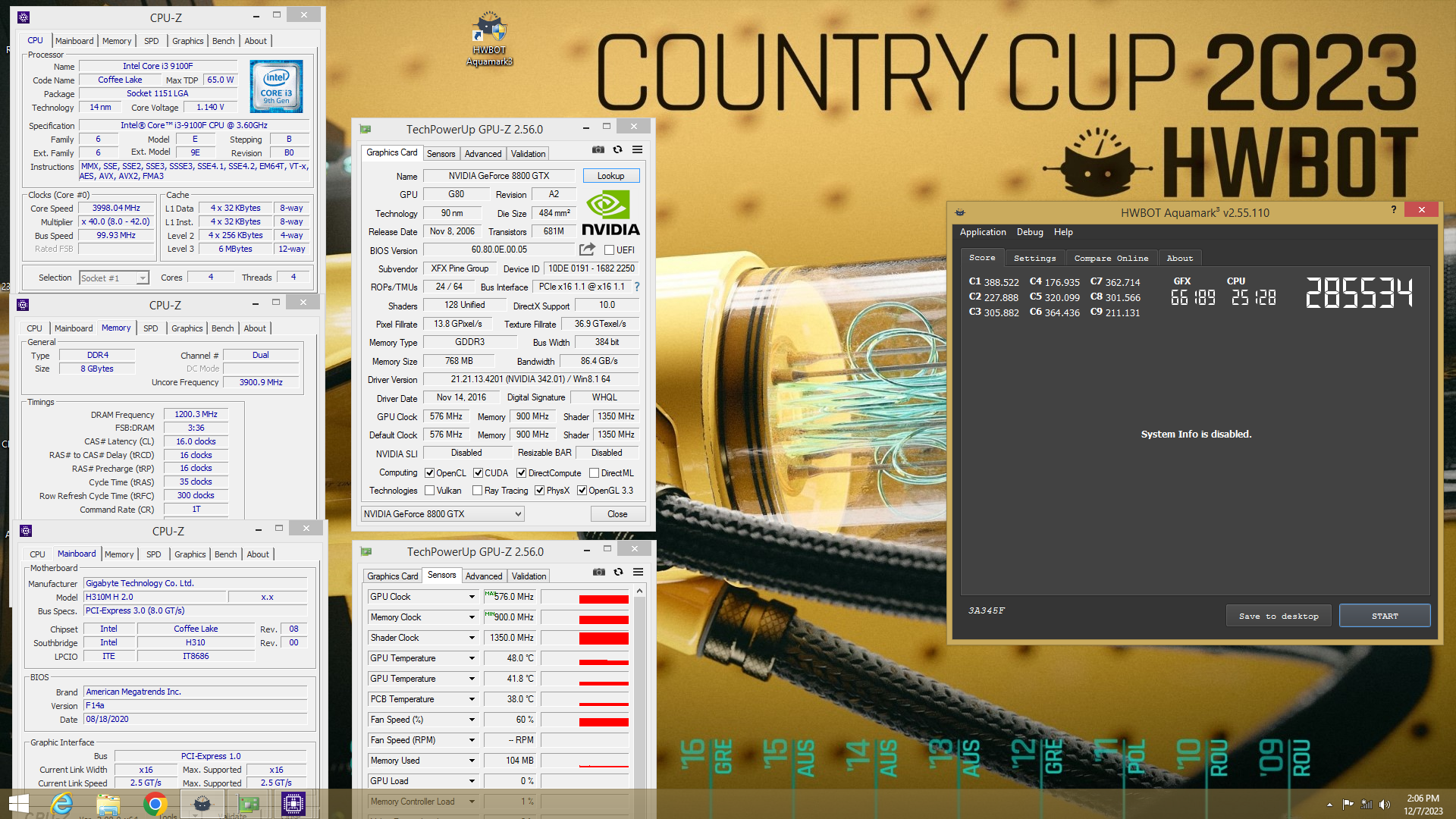The width and height of the screenshot is (1456, 819).
Task: Click the Memory Clock sensor graph bar
Action: click(585, 617)
